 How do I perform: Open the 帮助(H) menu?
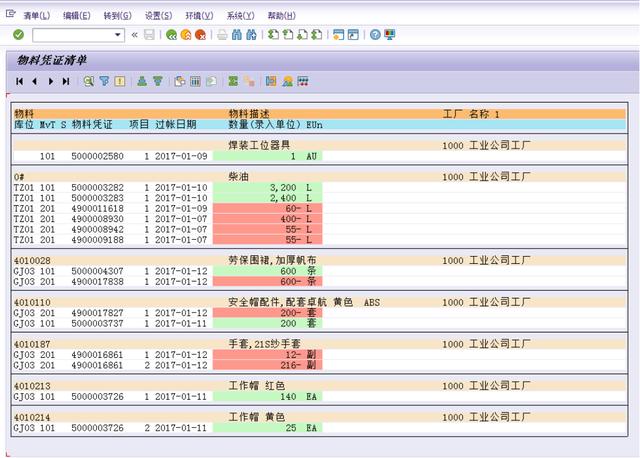[282, 16]
